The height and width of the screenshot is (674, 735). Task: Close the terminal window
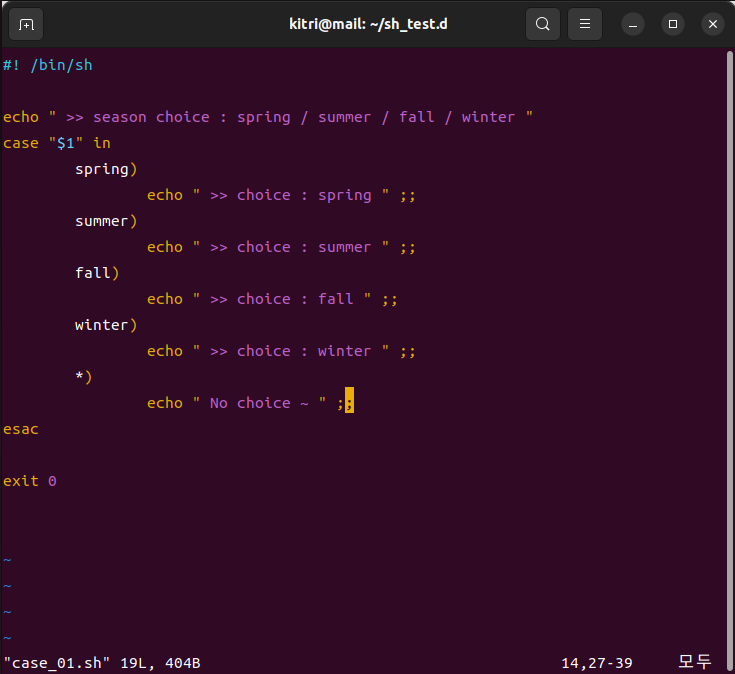(712, 24)
